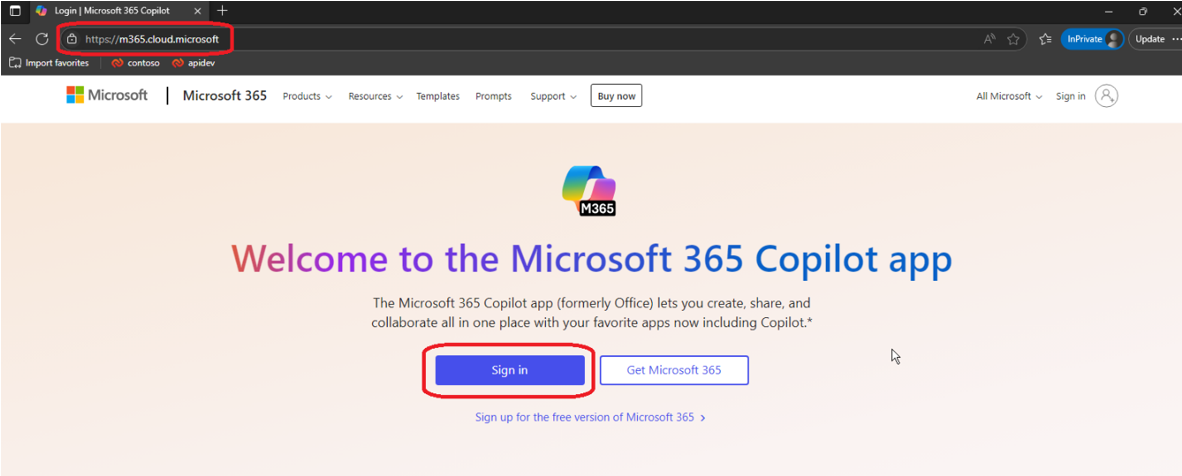Expand the Products dropdown
This screenshot has height=476, width=1182.
pos(307,97)
